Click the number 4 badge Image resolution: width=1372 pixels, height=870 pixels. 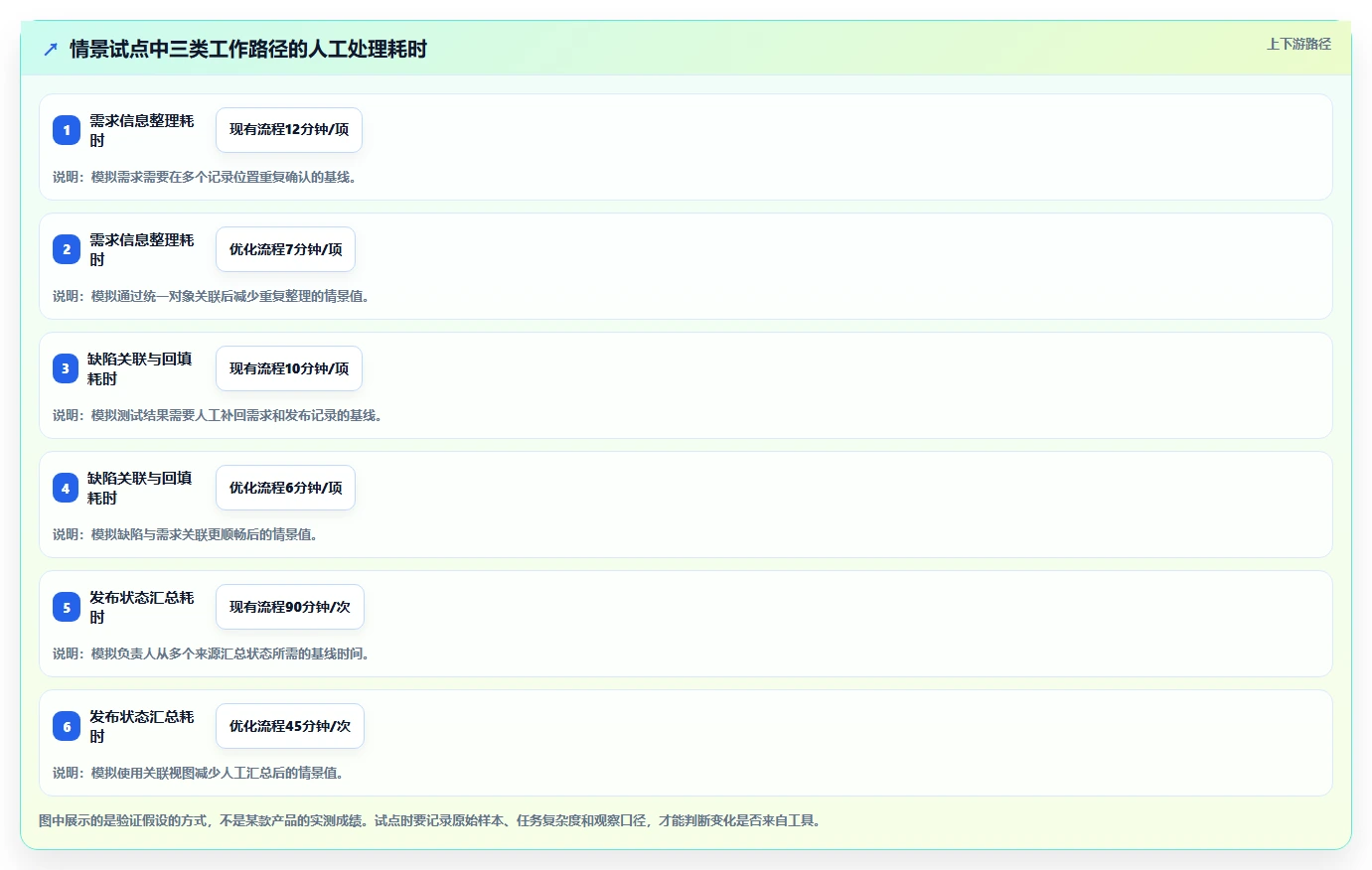tap(66, 488)
